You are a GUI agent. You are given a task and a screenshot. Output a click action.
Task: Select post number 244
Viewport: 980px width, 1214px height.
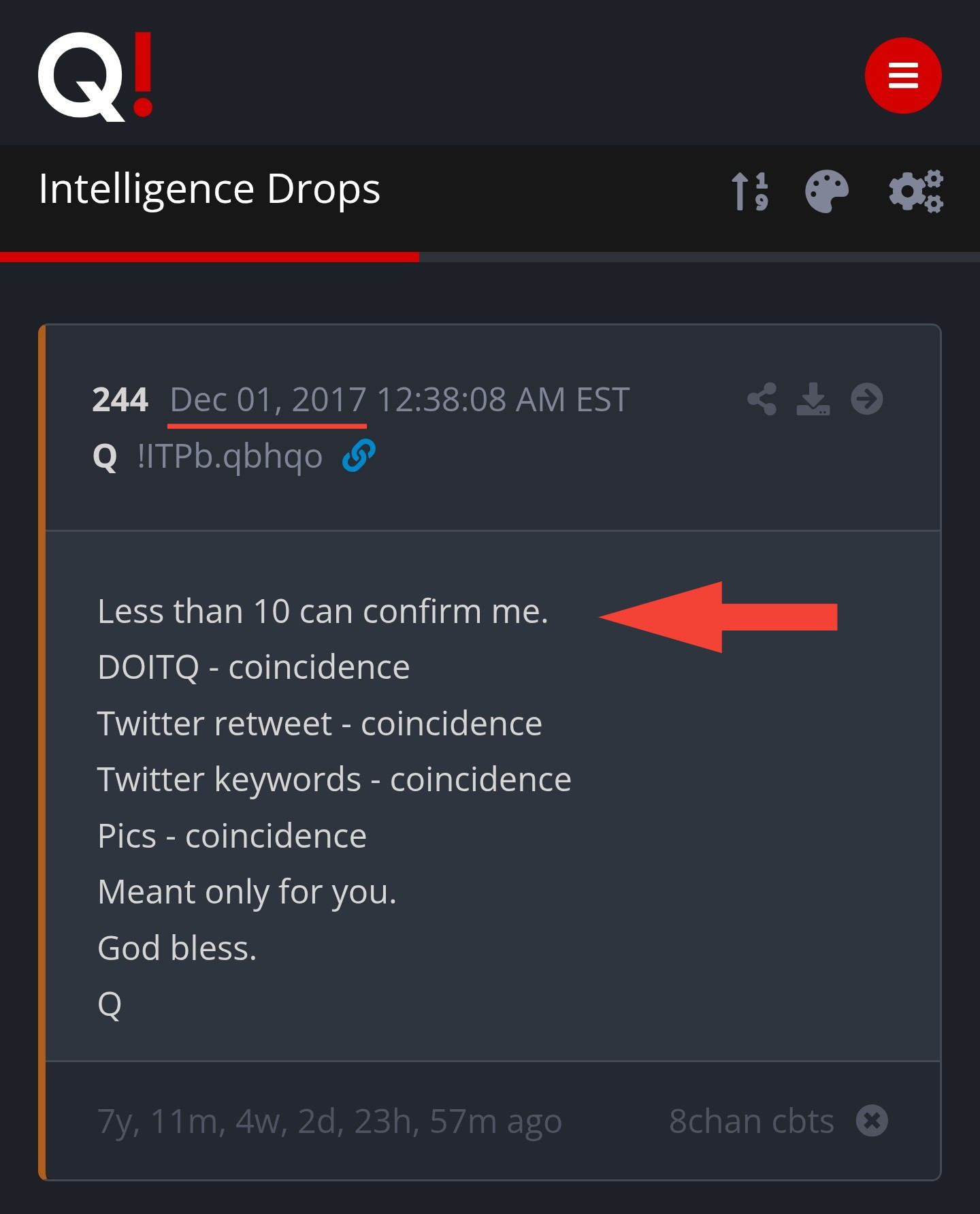[120, 400]
